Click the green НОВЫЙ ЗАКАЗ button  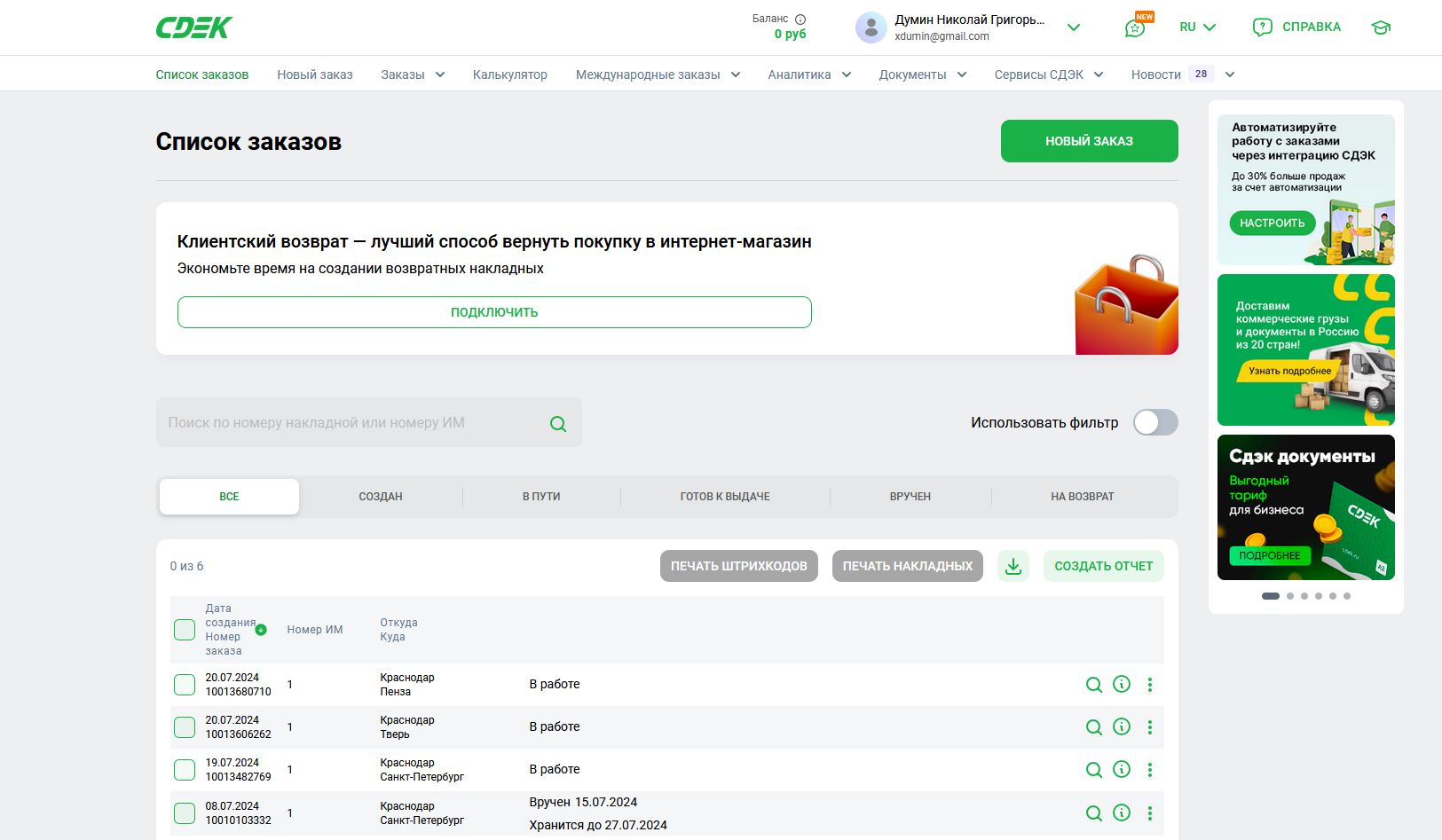(x=1090, y=141)
